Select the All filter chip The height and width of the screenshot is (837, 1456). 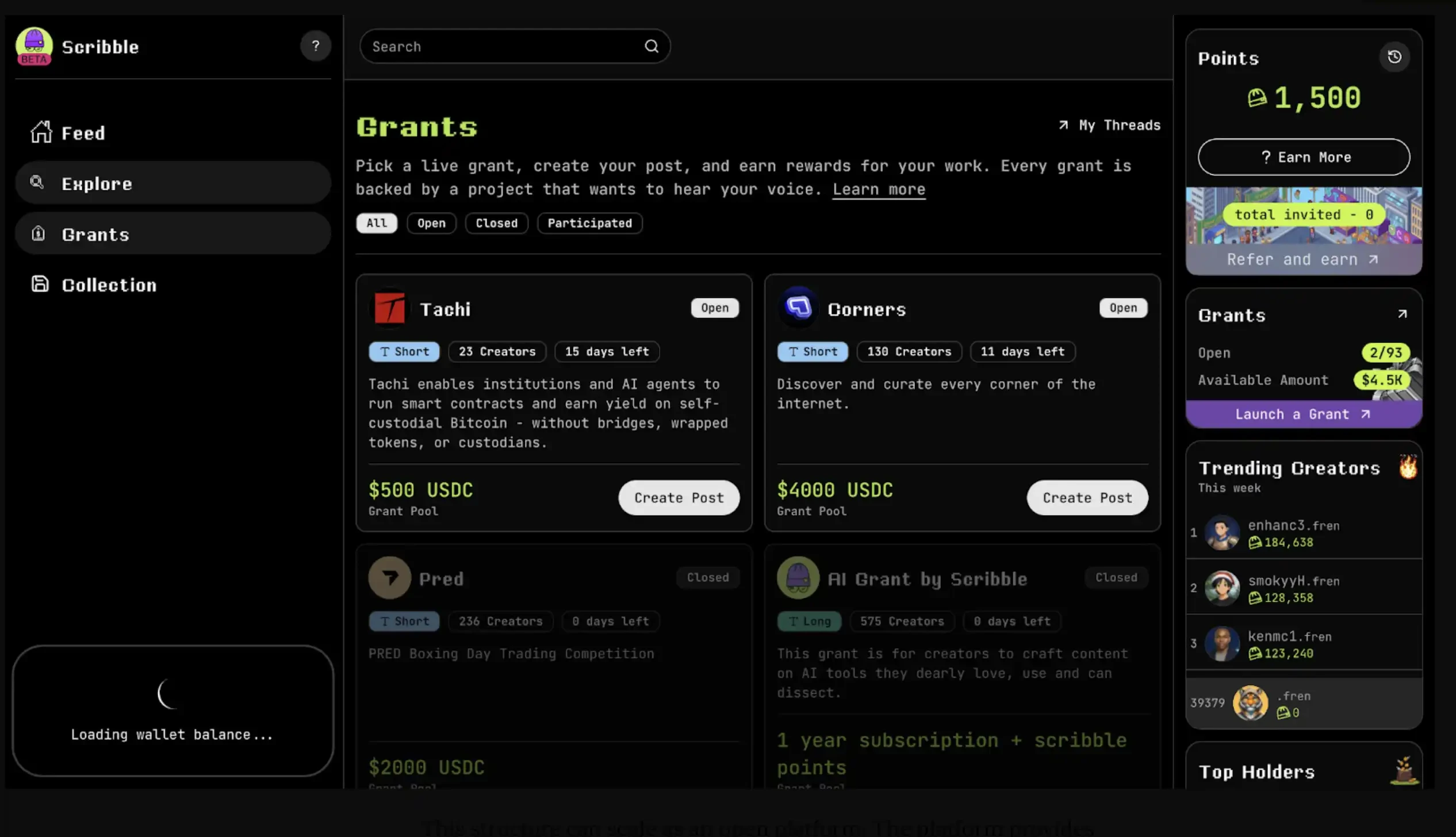[376, 223]
